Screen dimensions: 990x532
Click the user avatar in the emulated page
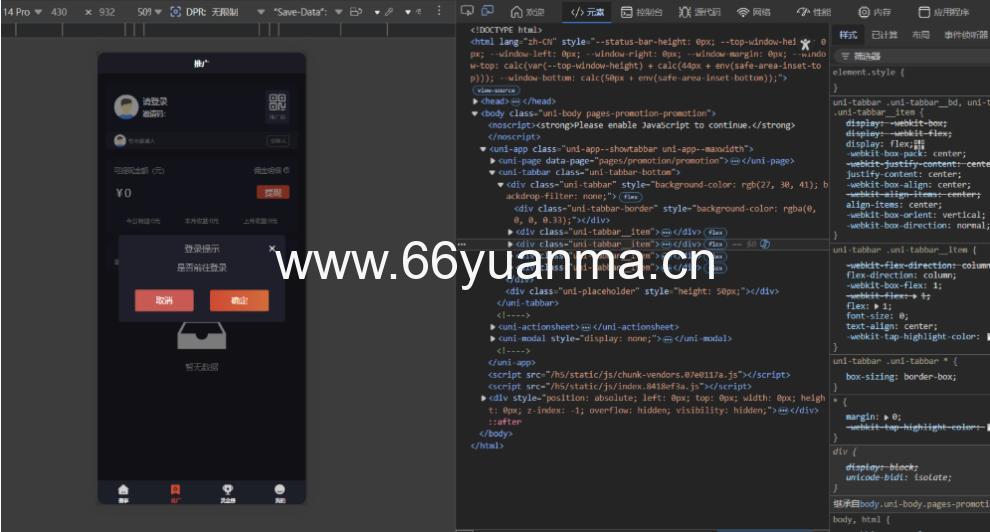coord(126,107)
